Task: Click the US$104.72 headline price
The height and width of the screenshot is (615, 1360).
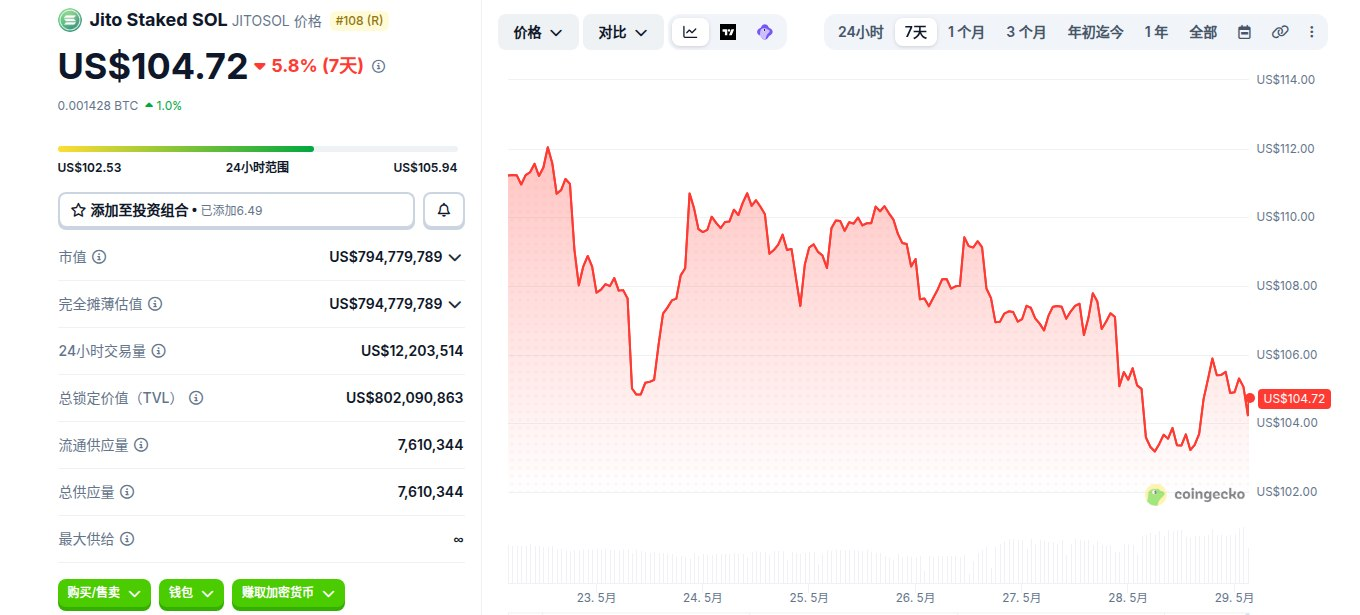Action: point(153,66)
